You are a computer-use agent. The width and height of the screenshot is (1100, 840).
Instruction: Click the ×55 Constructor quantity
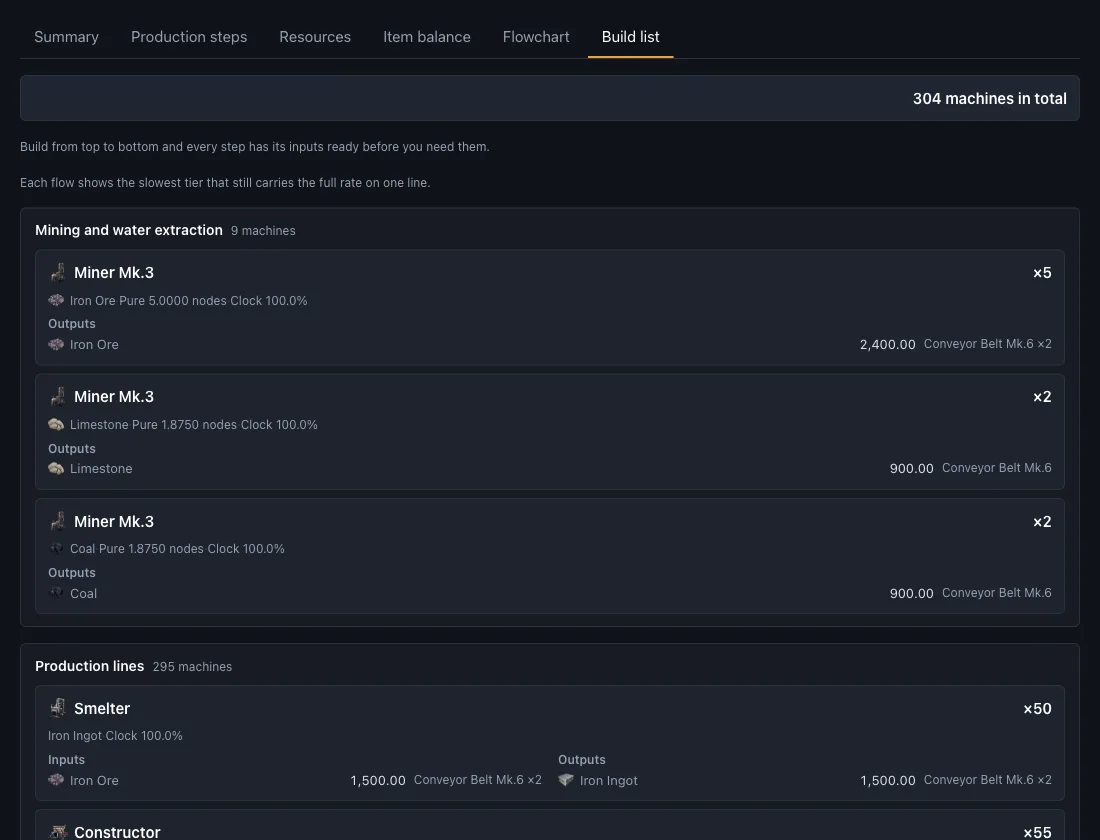[x=1037, y=833]
